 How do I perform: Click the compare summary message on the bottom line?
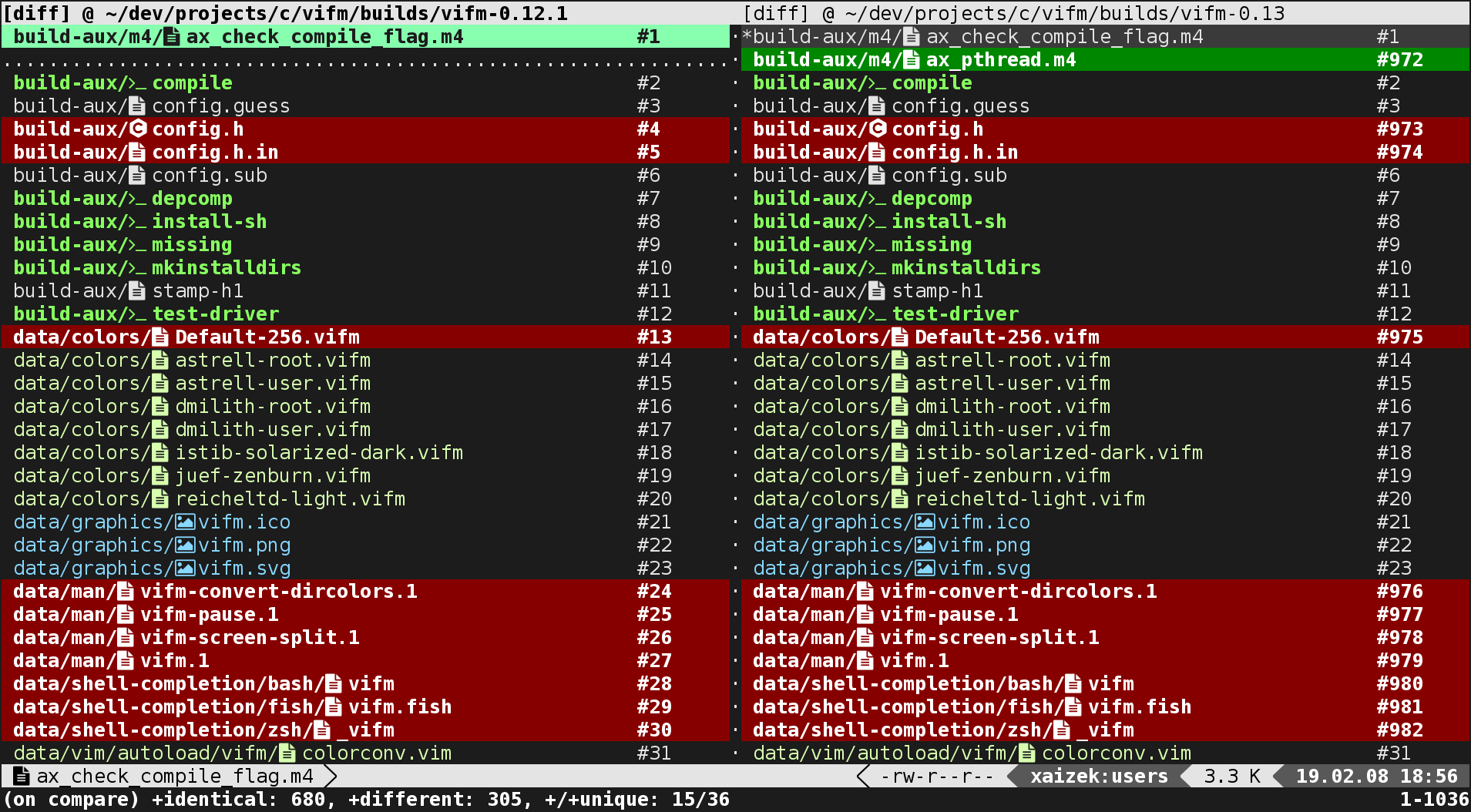[366, 800]
